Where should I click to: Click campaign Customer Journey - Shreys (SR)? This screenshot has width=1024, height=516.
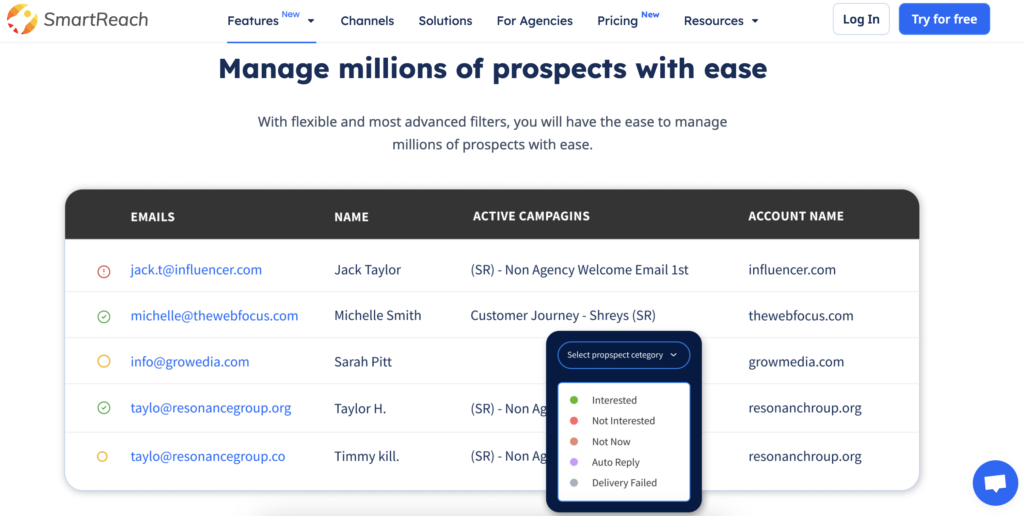pos(563,316)
